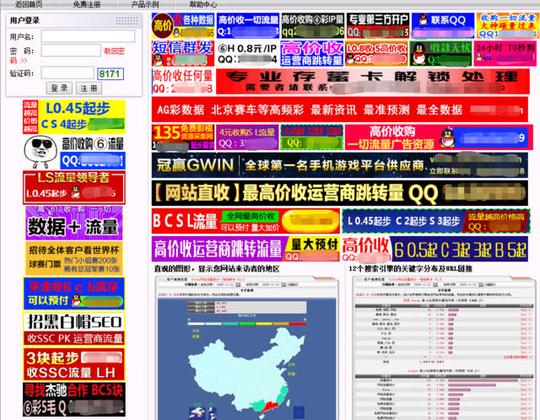The image size is (540, 420).
Task: Click the penguin icon in the LS流量领导者 banner
Action: (x=76, y=192)
